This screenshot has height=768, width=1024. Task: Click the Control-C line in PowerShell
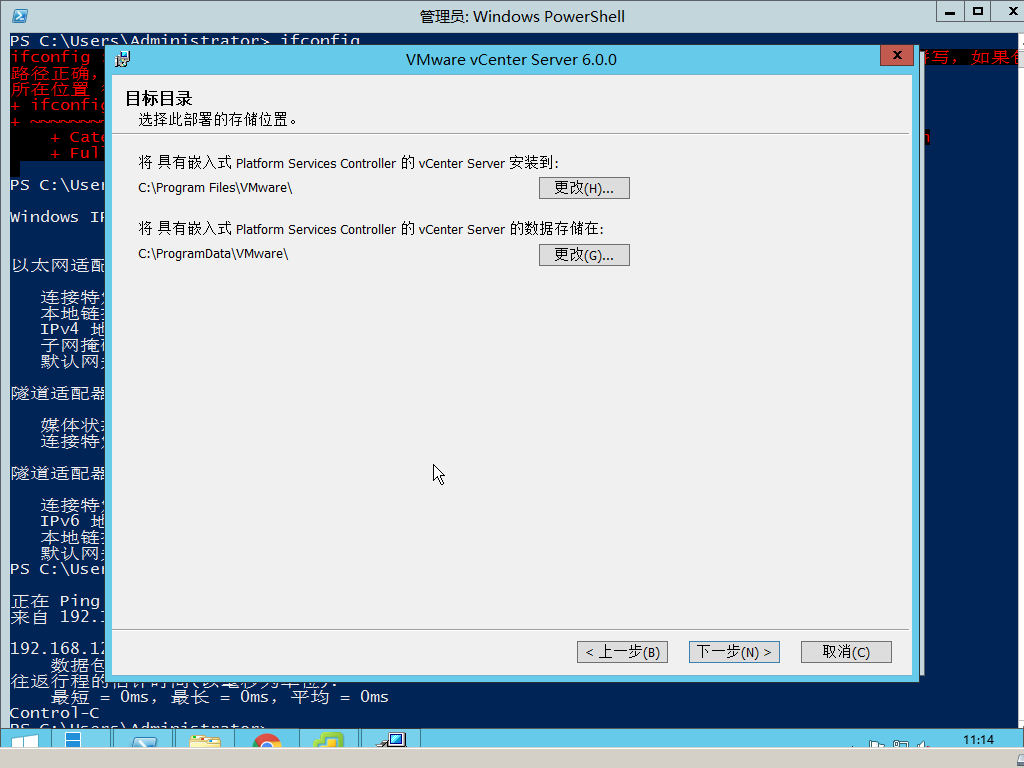[x=54, y=712]
